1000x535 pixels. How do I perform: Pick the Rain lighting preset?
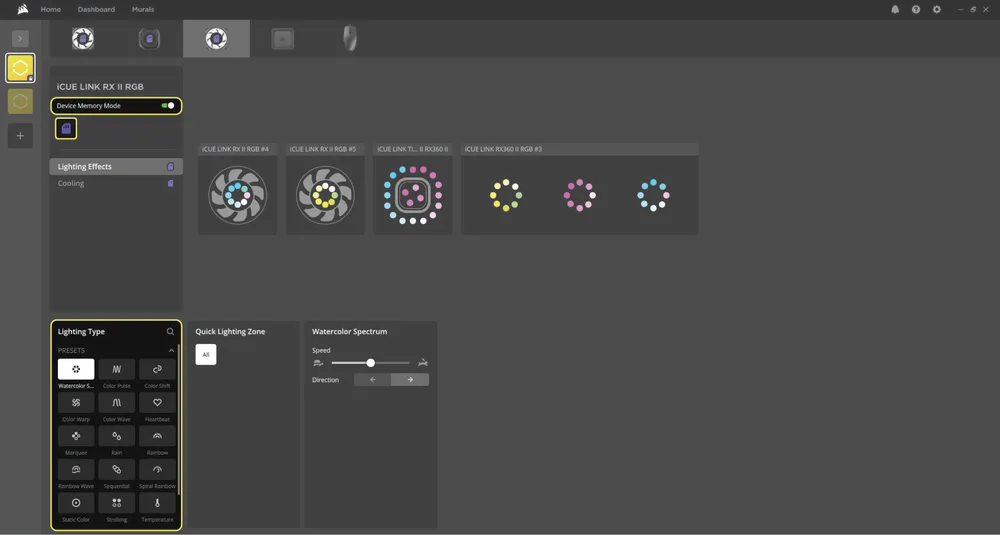[x=117, y=436]
